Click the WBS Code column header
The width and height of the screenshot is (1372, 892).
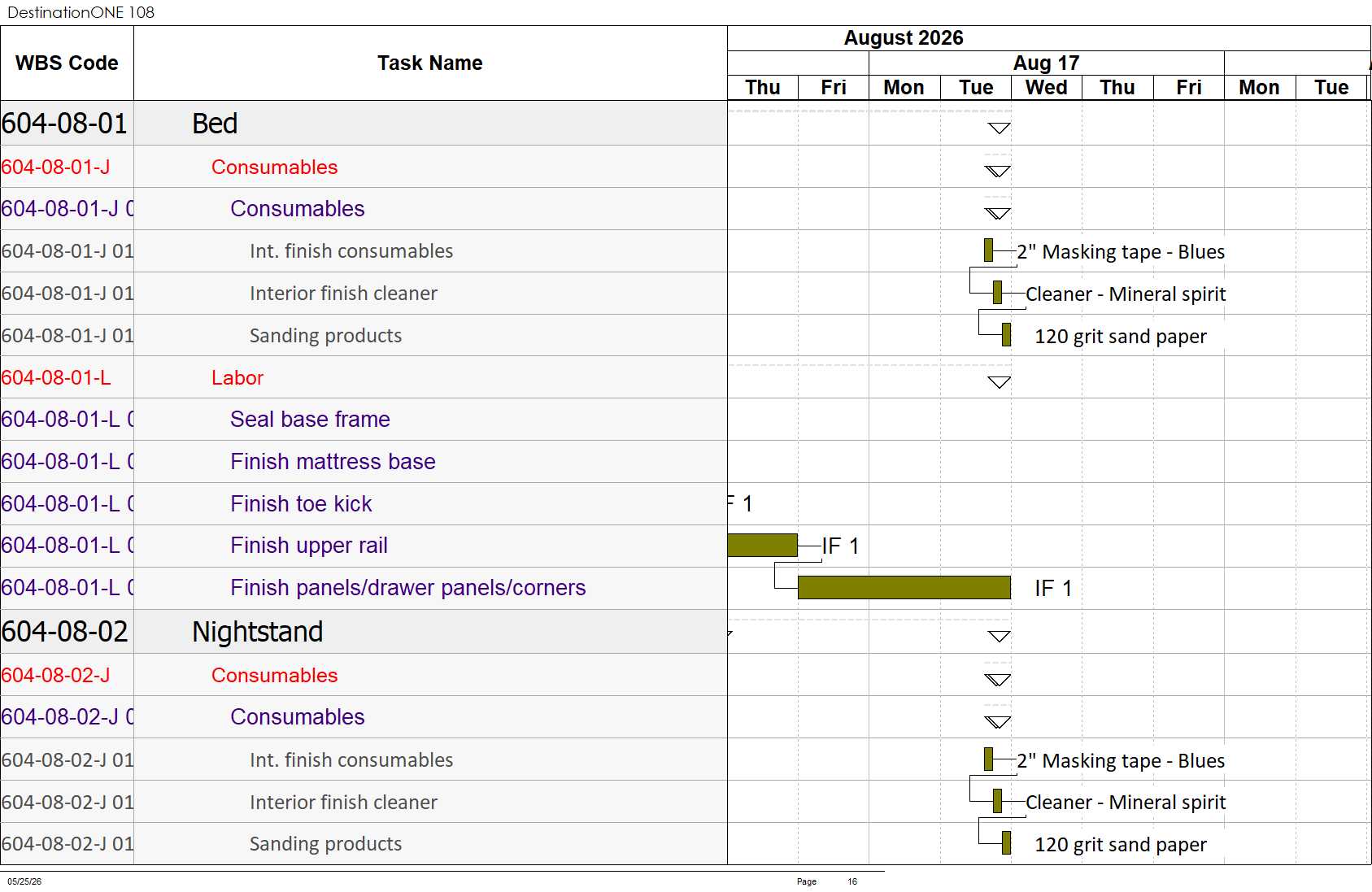[67, 63]
